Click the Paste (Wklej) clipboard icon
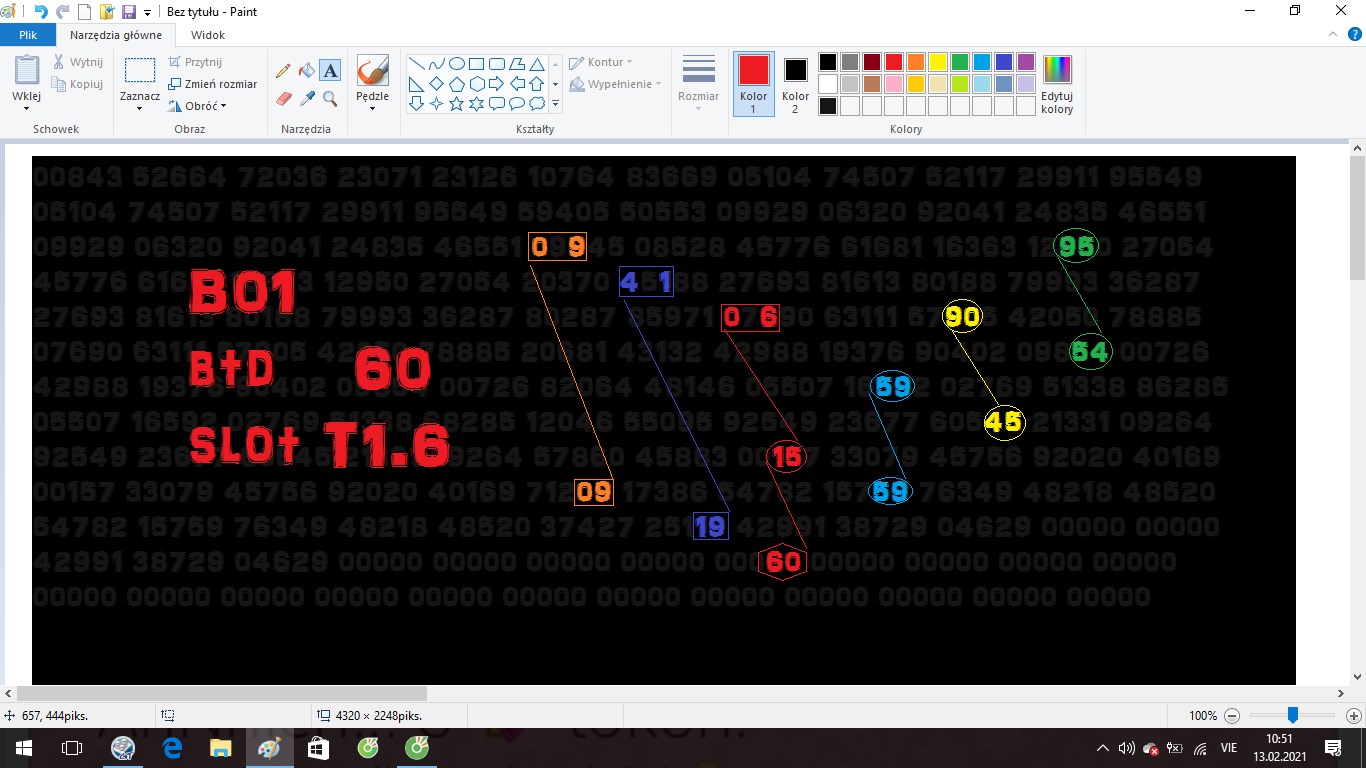 pos(27,70)
